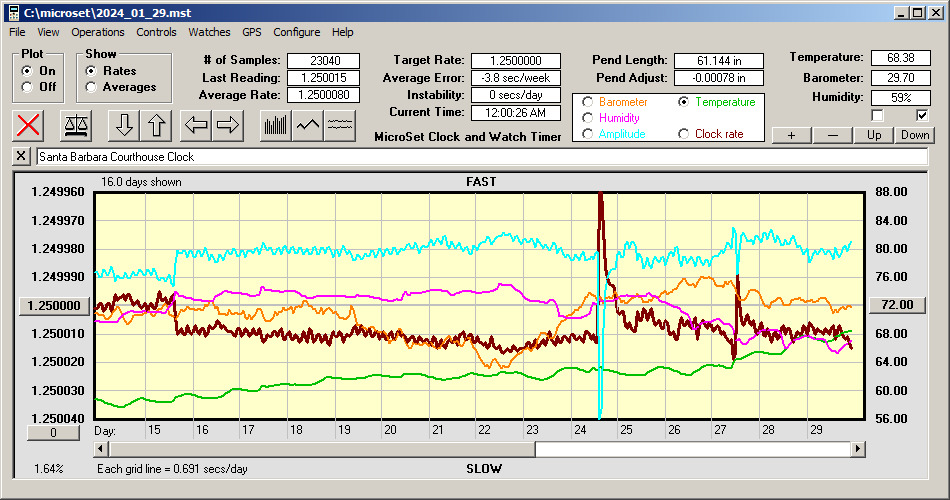Image resolution: width=950 pixels, height=500 pixels.
Task: Turn Plot On
Action: point(27,71)
